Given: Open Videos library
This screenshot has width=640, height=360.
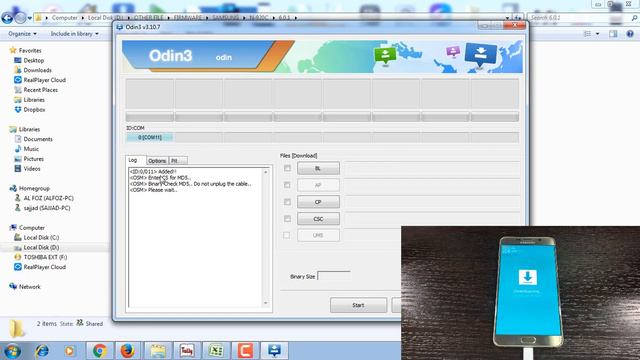Looking at the screenshot, I should [32, 169].
